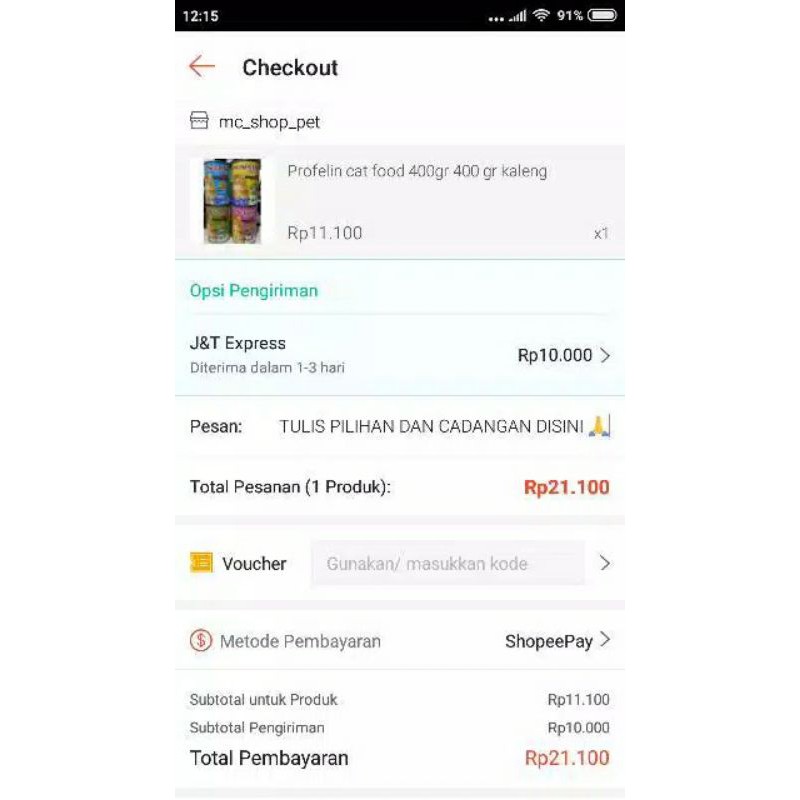
Task: Tap the cellular signal bars icon
Action: pos(518,16)
